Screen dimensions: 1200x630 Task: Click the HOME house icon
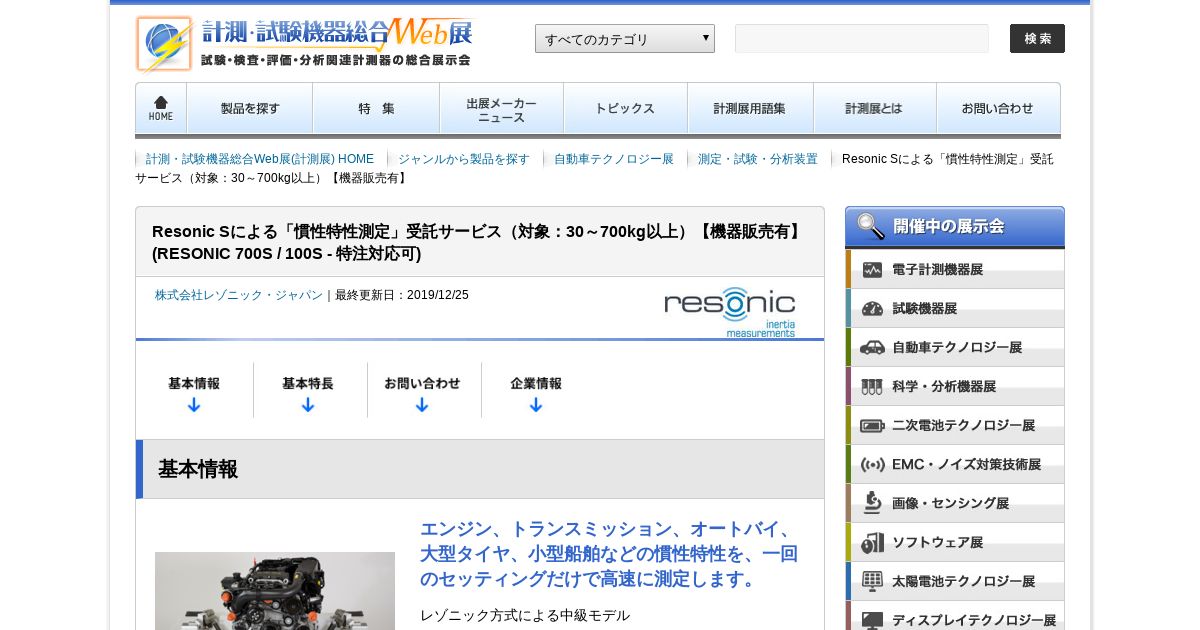pyautogui.click(x=161, y=102)
